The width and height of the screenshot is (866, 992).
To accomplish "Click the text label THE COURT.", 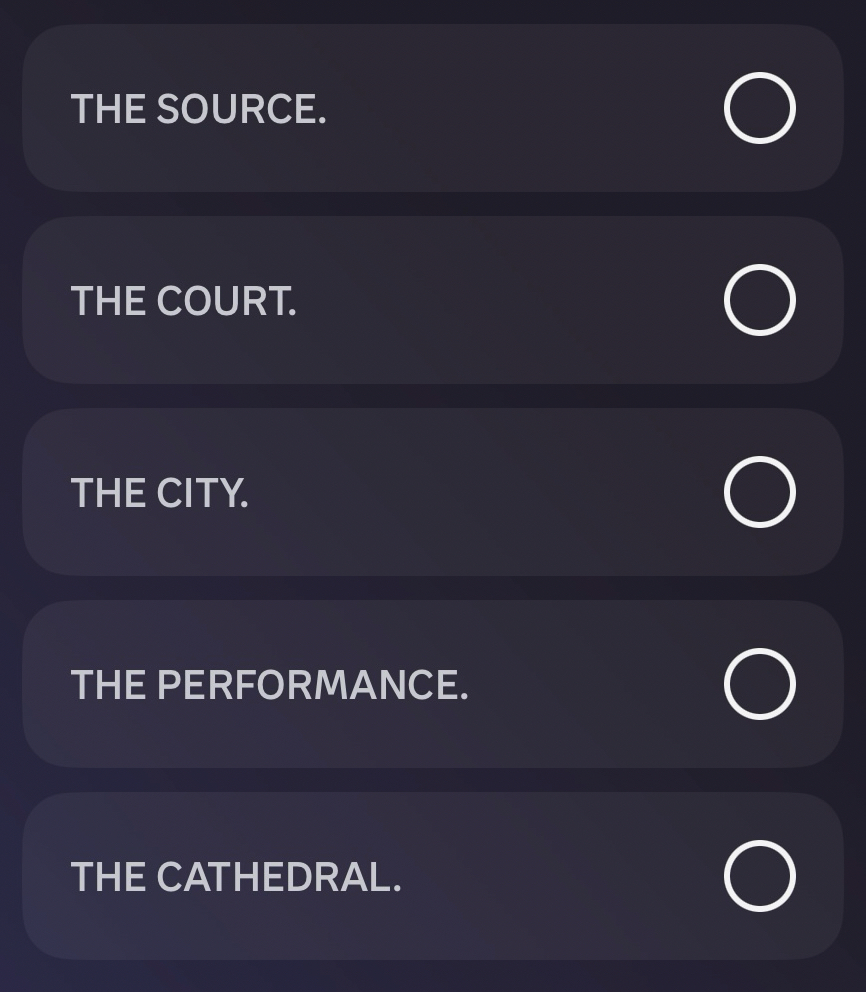I will pos(183,301).
